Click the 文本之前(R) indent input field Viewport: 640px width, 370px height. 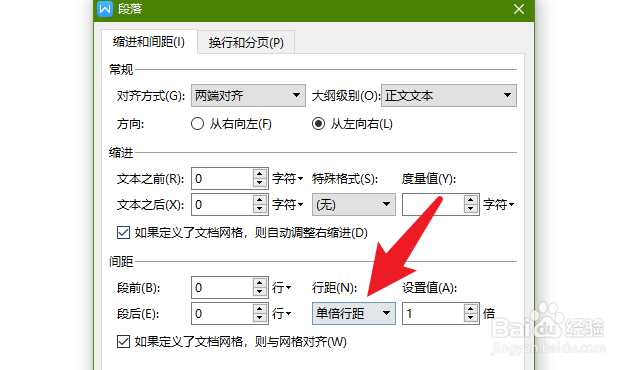click(x=222, y=178)
